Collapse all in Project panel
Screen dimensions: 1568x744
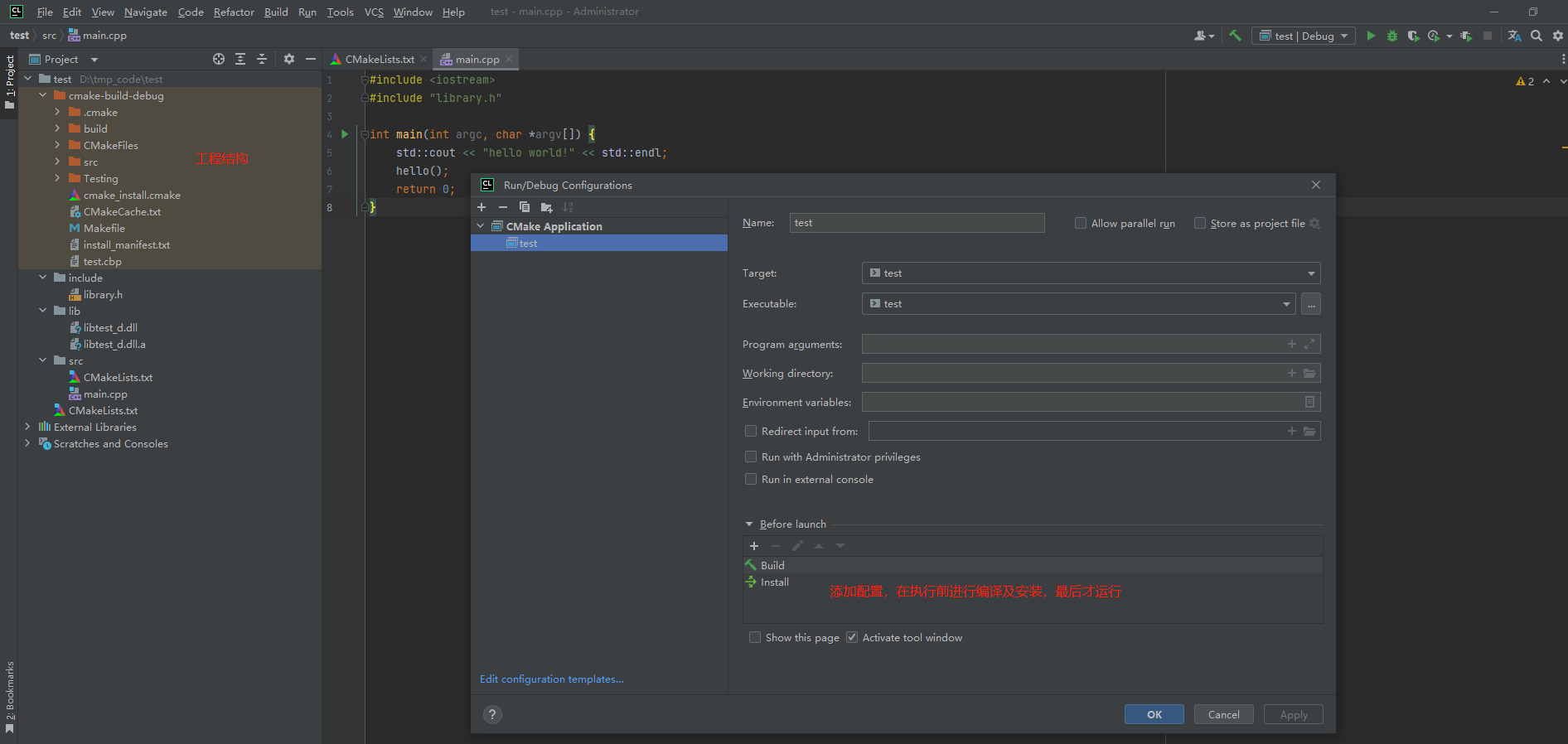tap(262, 59)
